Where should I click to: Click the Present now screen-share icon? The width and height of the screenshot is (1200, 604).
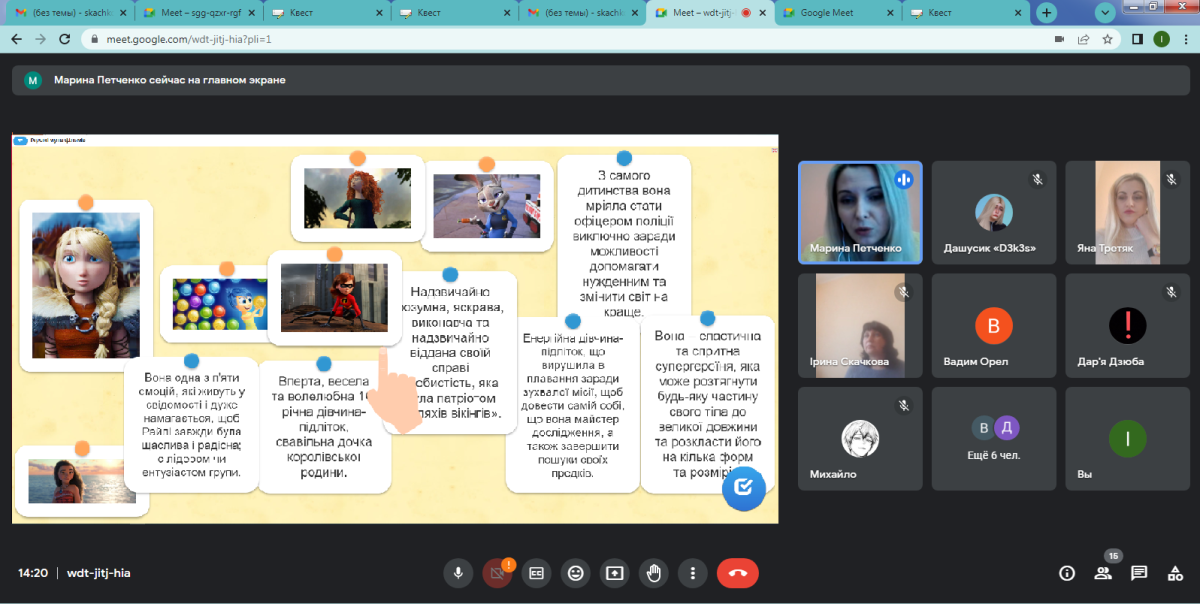(x=614, y=573)
